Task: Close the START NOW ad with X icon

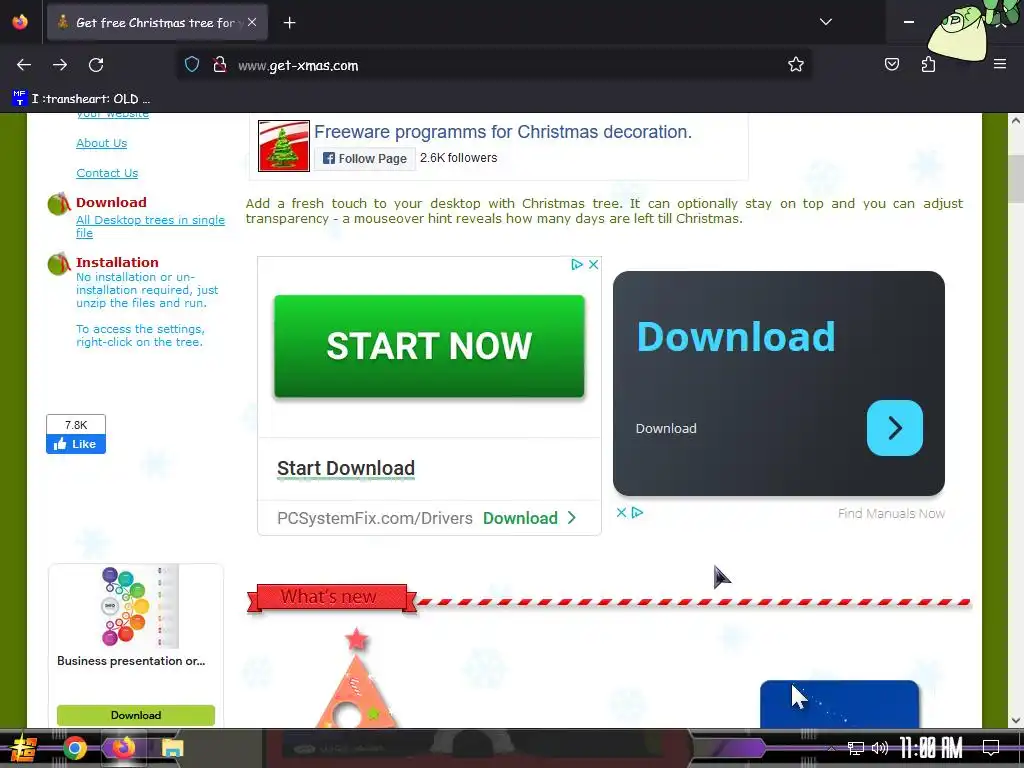Action: (593, 264)
